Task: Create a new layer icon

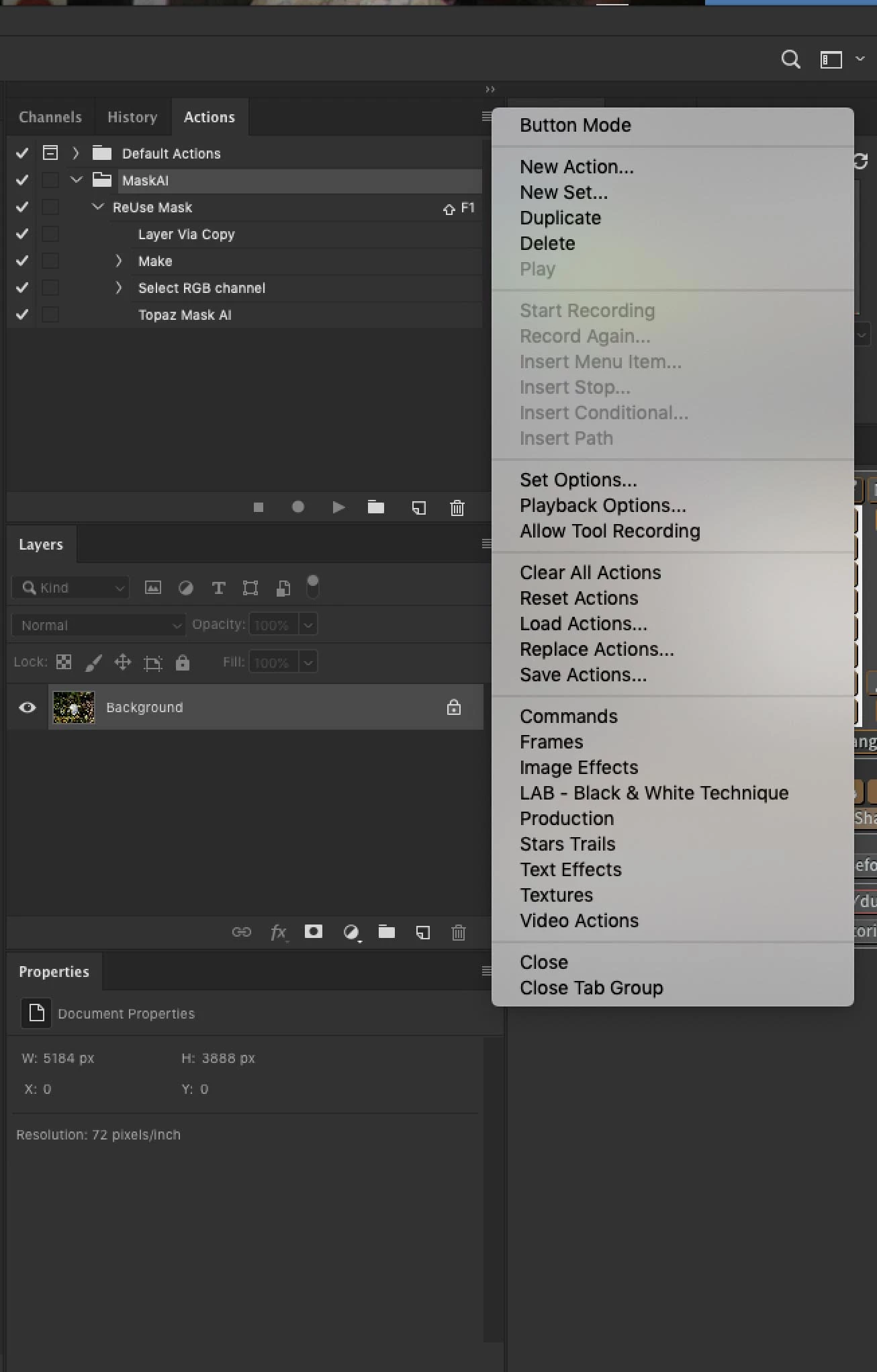Action: [x=423, y=932]
